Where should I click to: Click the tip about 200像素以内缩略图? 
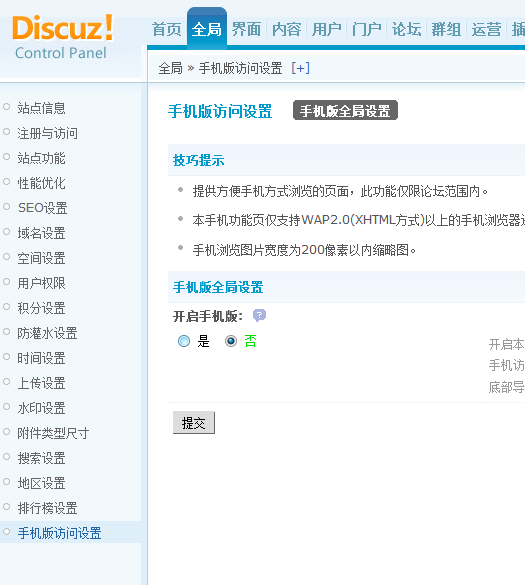[304, 250]
